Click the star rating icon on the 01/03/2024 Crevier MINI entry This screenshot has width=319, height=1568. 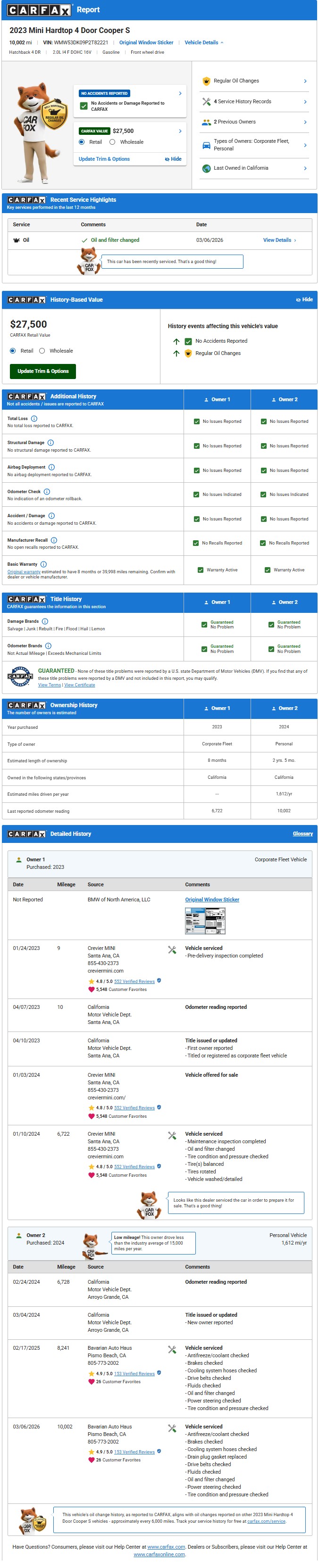[x=92, y=1108]
